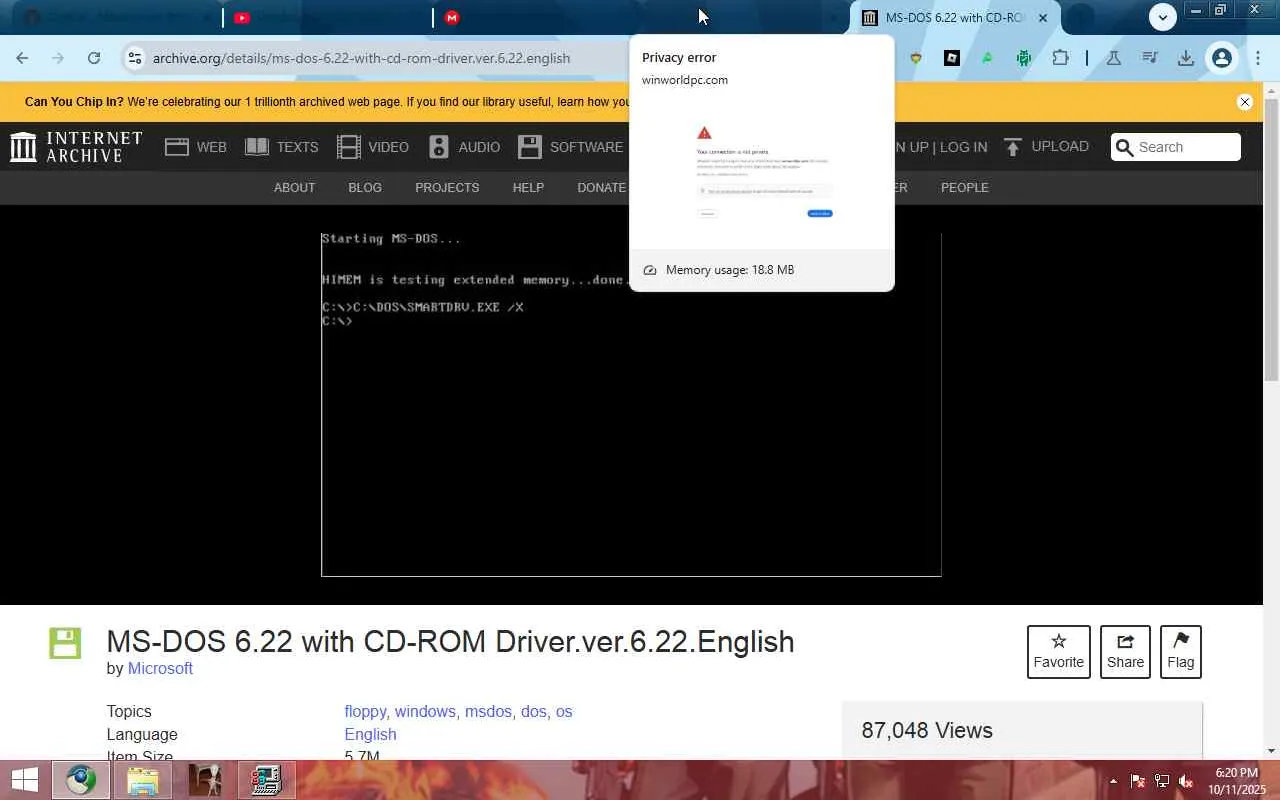Click the network tray icon
Screen dimensions: 1280x800
click(x=1162, y=781)
